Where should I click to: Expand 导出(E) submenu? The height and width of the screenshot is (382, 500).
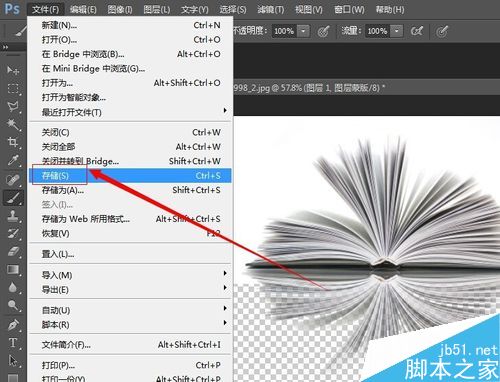click(225, 288)
